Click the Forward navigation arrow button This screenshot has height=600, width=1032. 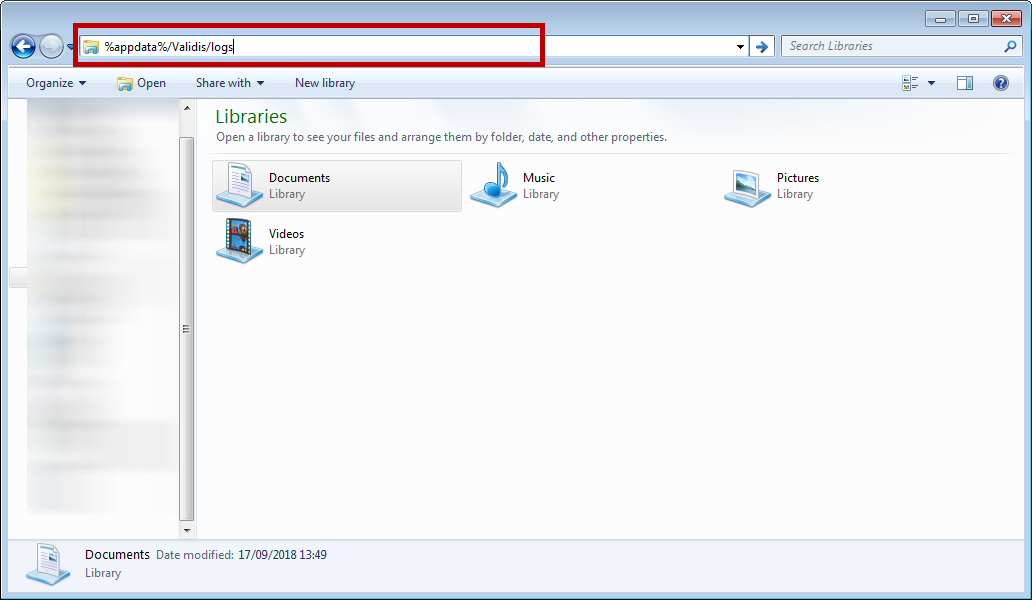[x=51, y=46]
